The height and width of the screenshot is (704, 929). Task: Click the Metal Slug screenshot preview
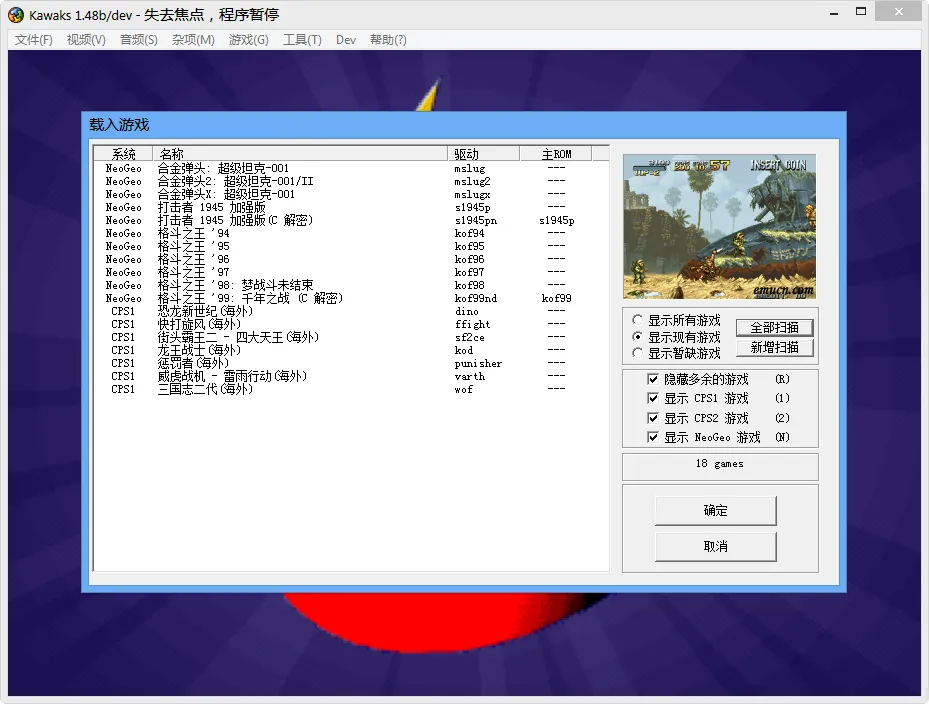[718, 227]
